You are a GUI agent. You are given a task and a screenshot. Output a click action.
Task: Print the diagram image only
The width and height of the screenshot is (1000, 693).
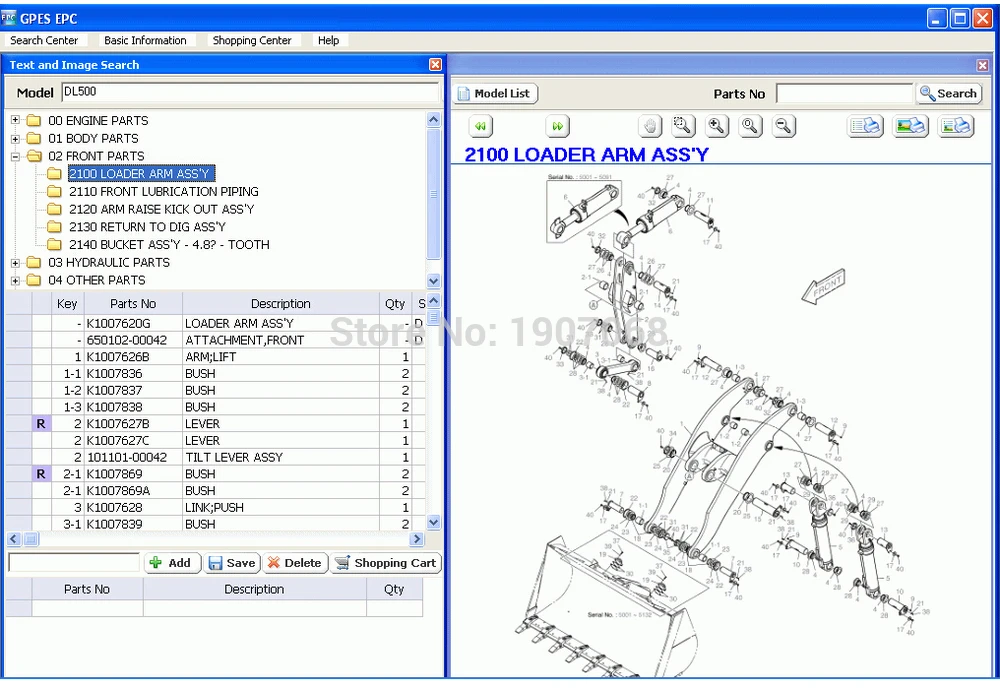(x=911, y=126)
